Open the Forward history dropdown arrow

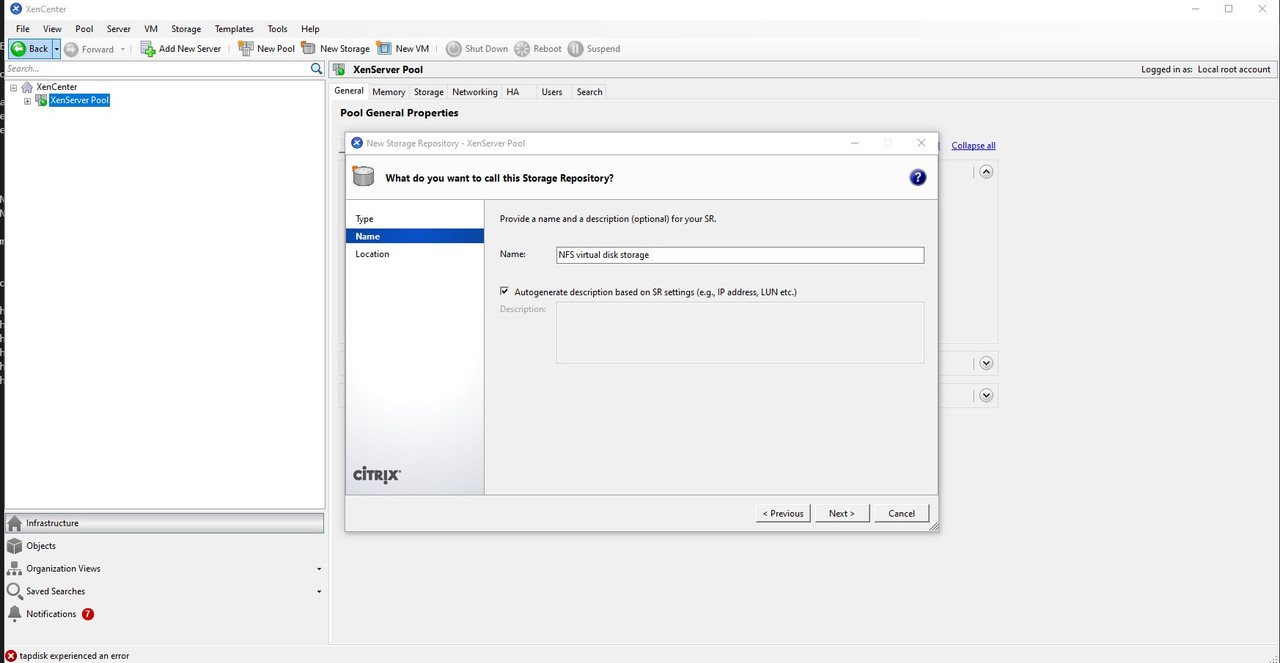(x=123, y=48)
